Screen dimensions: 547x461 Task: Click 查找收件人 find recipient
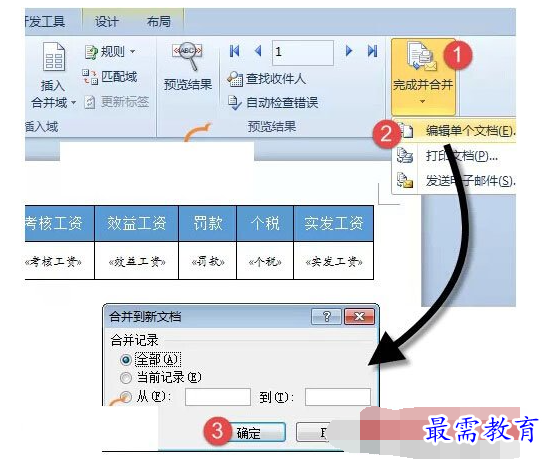(267, 79)
